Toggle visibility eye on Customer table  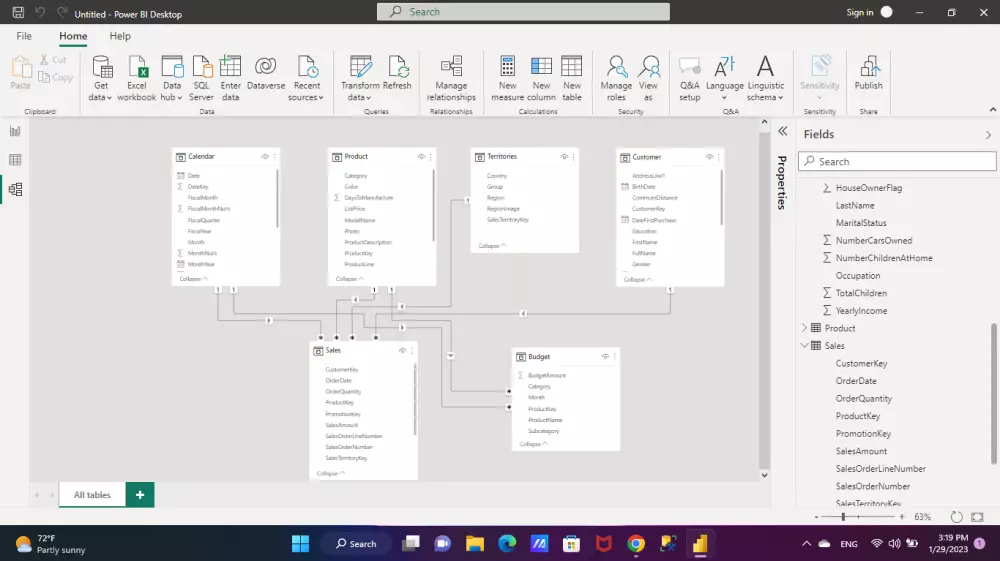pyautogui.click(x=709, y=157)
